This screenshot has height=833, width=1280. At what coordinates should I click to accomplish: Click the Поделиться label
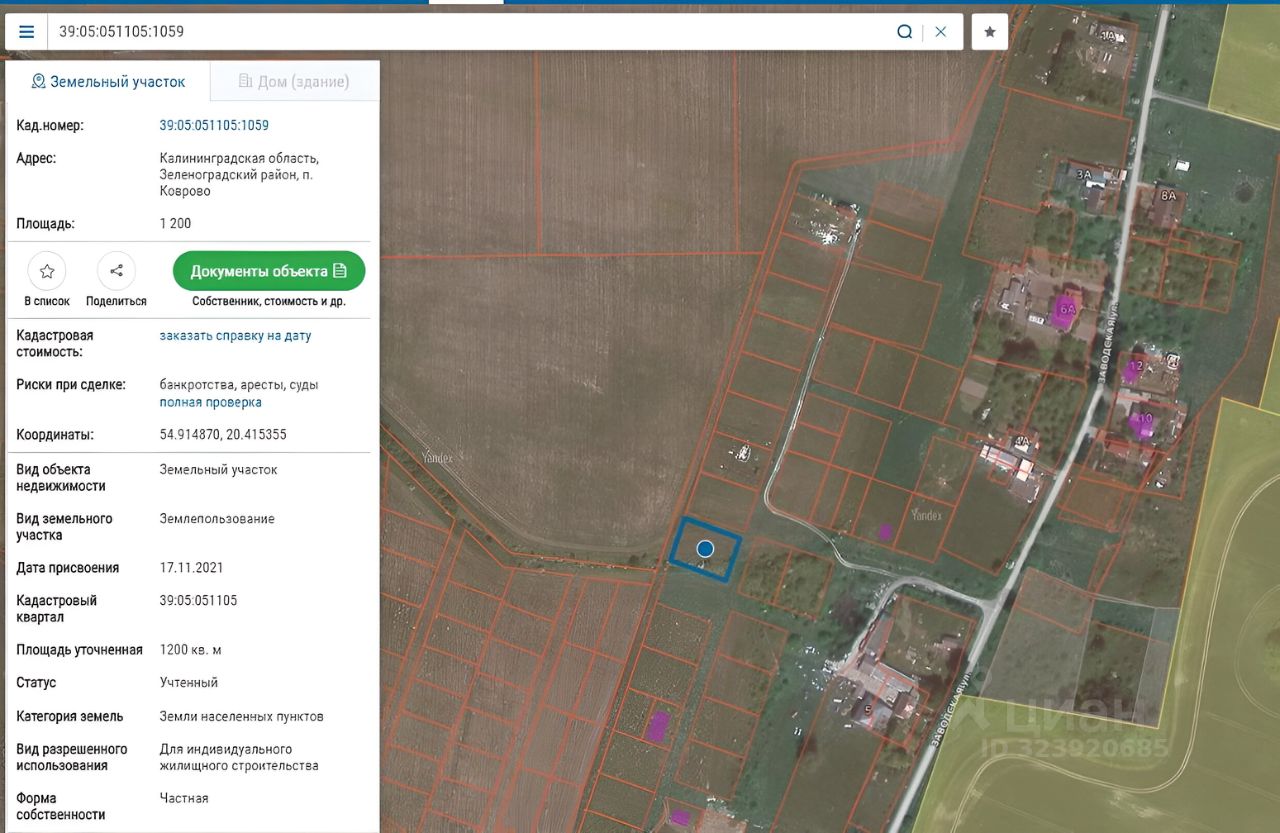point(116,301)
